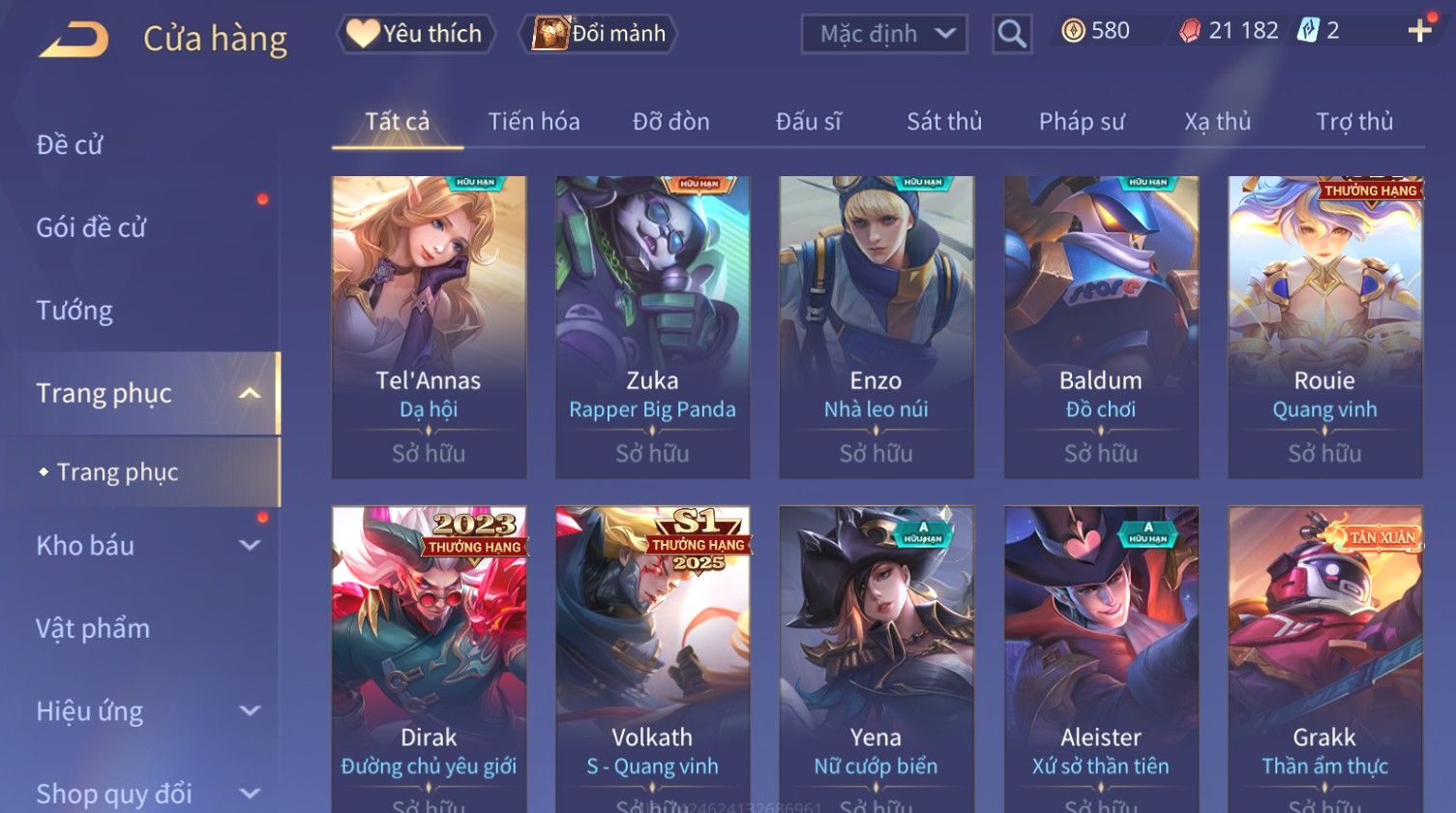
Task: Expand the Hiệu ứng sidebar section
Action: tap(250, 711)
